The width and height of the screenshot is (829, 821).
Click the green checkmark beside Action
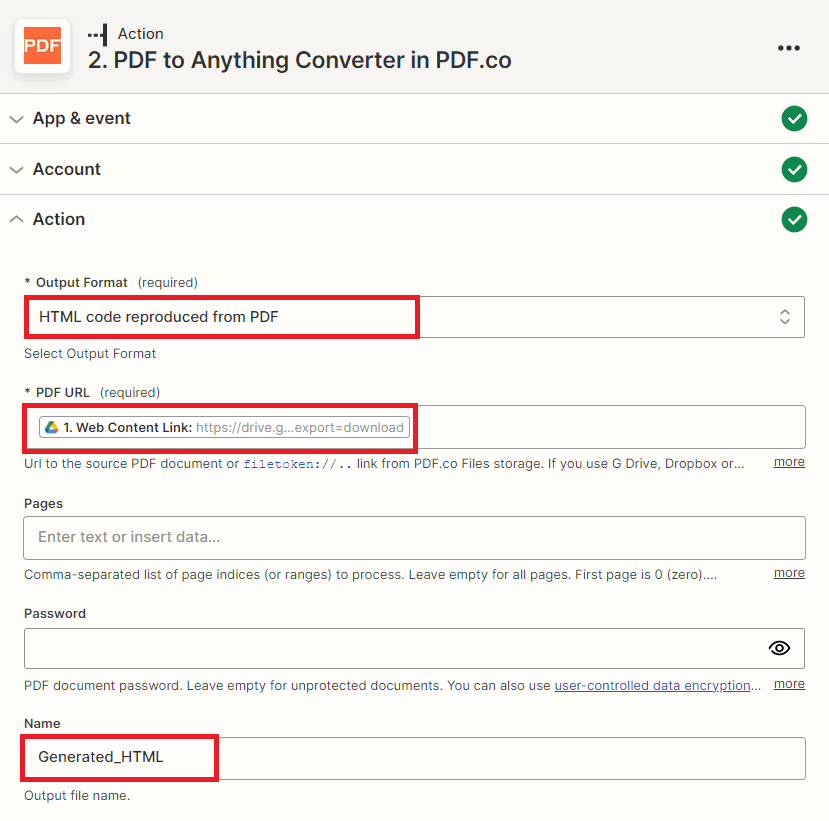click(794, 219)
